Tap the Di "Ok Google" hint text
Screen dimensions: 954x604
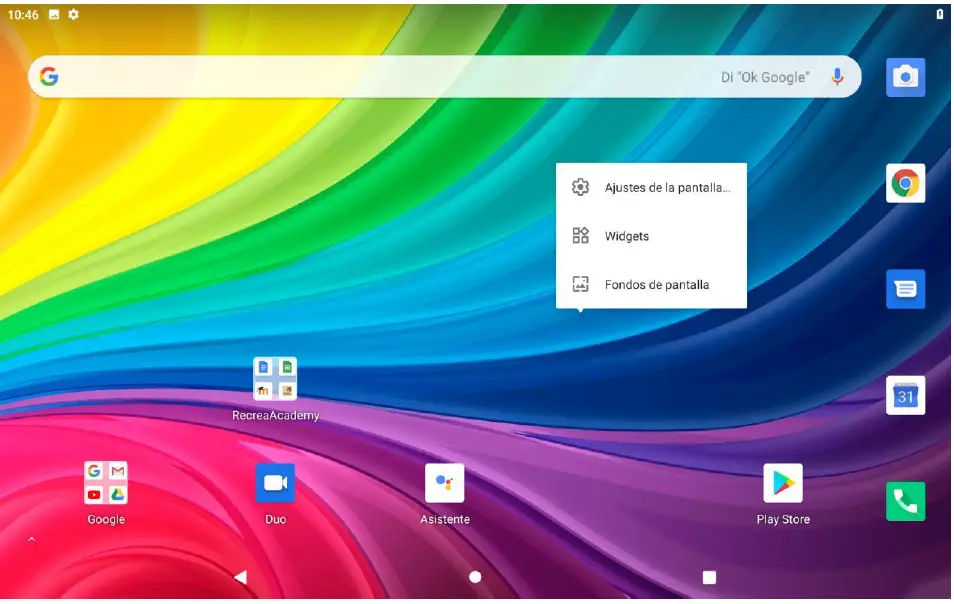coord(765,77)
